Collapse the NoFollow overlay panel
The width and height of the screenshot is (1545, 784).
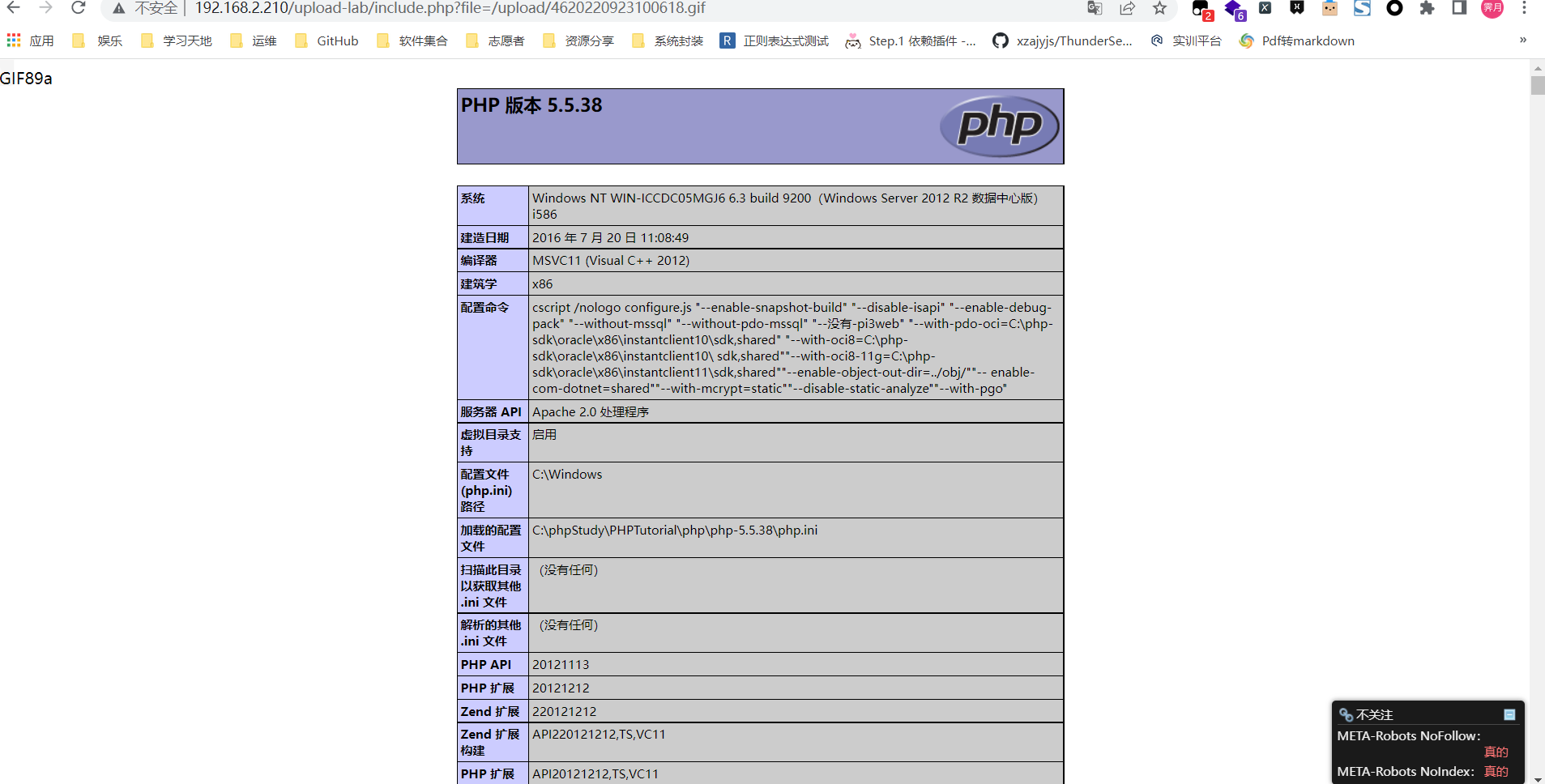[1509, 714]
